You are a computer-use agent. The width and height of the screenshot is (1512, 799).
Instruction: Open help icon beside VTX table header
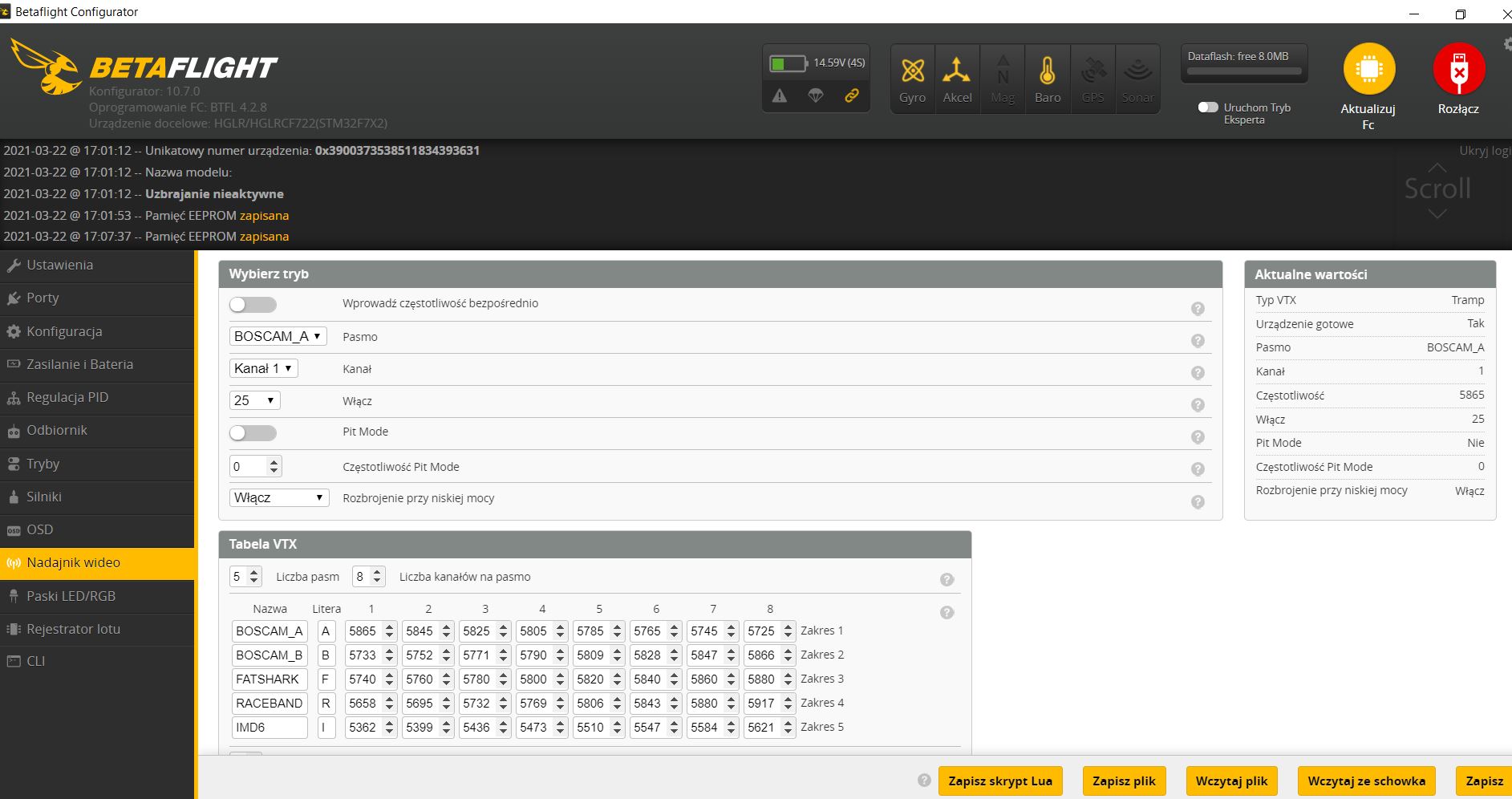click(x=947, y=613)
